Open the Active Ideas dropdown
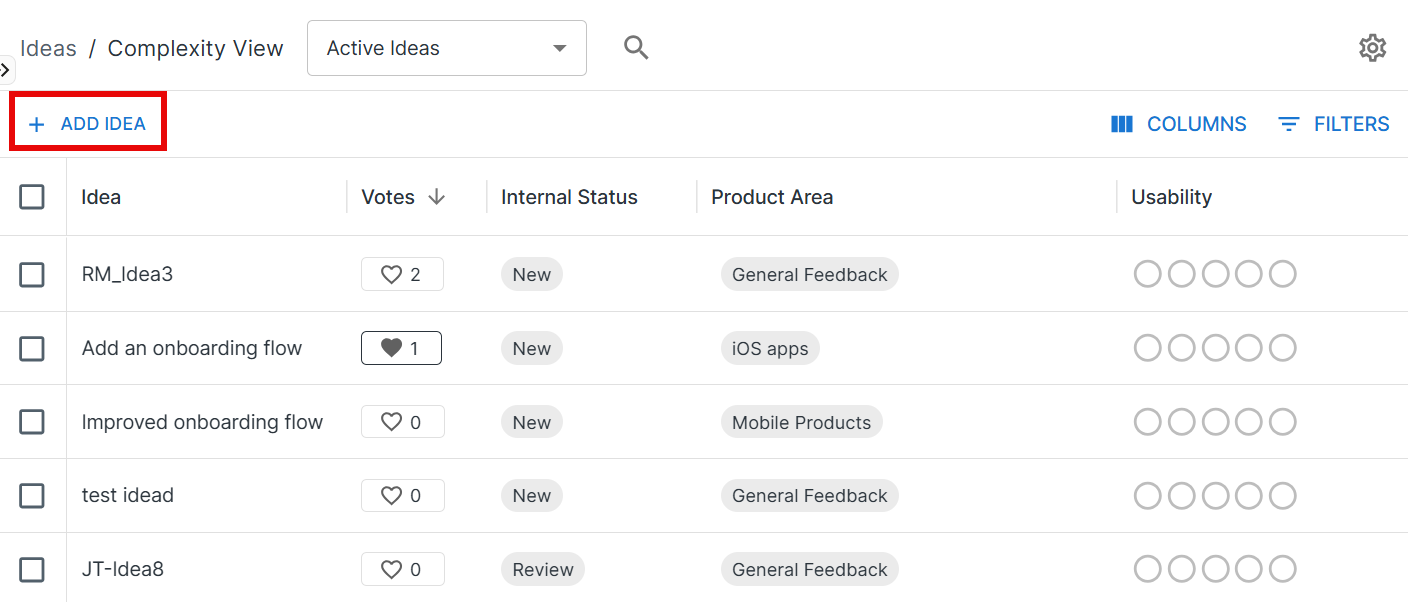1408x602 pixels. (446, 47)
